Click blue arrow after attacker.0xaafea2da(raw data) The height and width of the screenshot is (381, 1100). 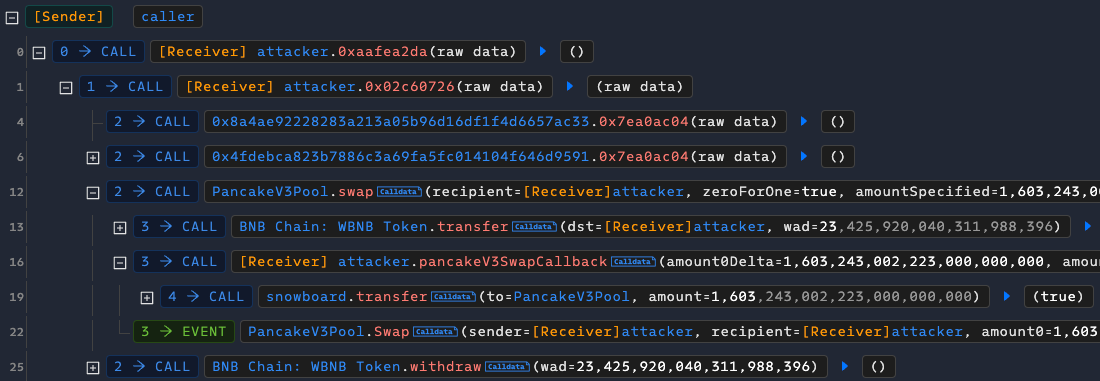click(542, 51)
